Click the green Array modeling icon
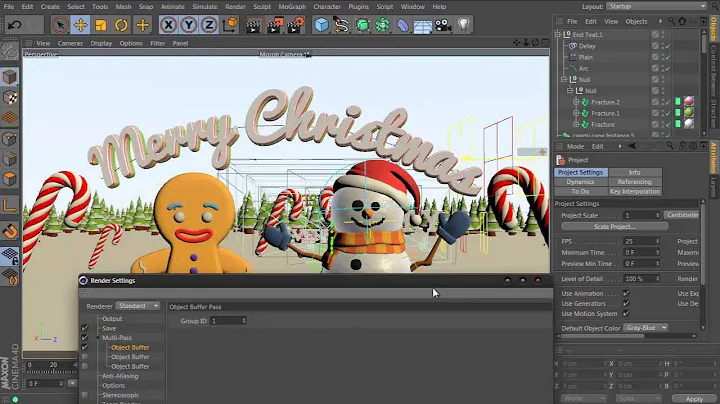Screen dimensions: 720x404 382,25
